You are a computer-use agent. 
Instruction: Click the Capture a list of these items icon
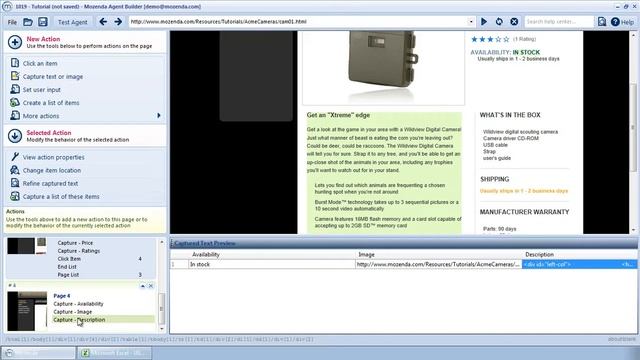click(15, 196)
